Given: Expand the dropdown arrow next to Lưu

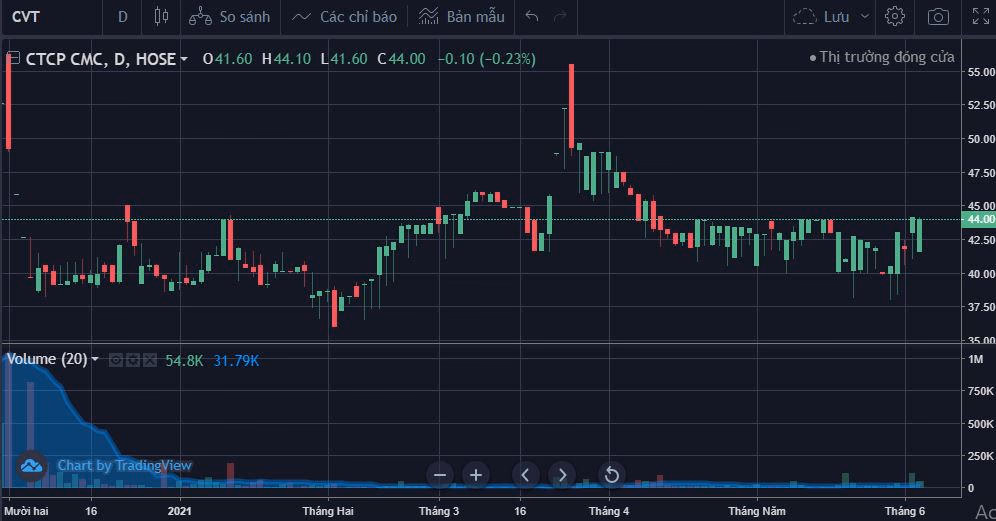Looking at the screenshot, I should tap(864, 16).
